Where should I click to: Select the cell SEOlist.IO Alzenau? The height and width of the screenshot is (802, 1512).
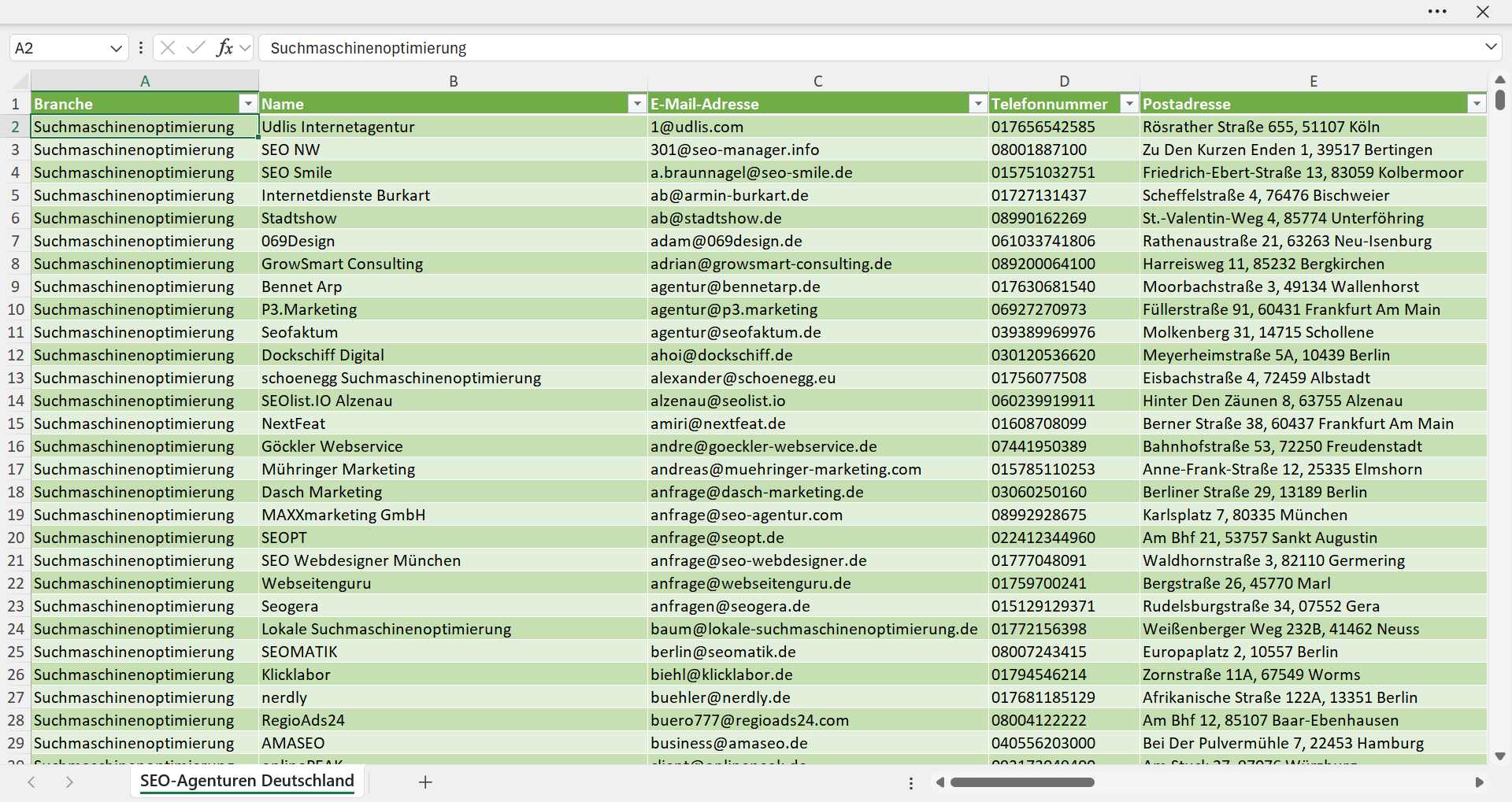pos(453,401)
